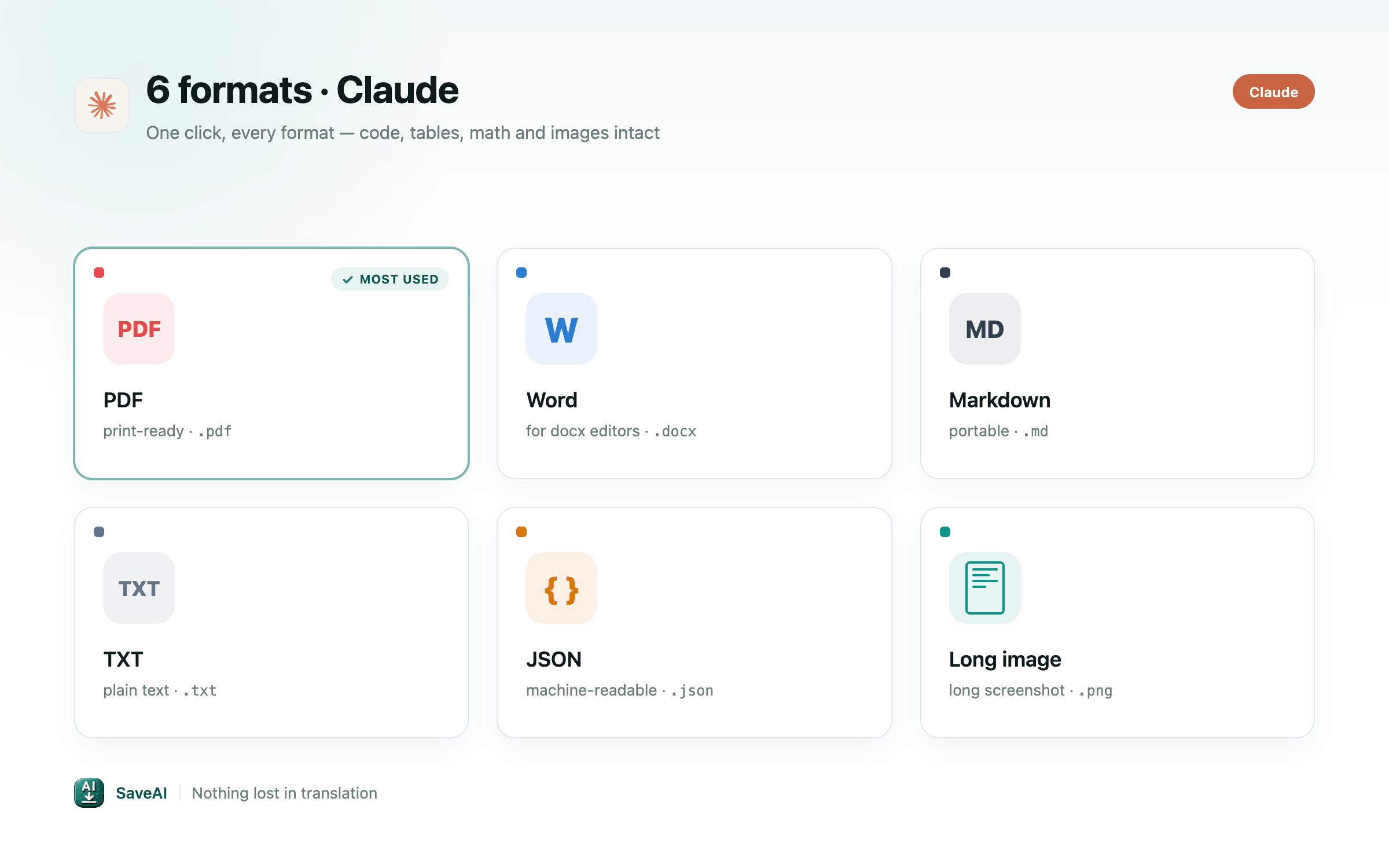The height and width of the screenshot is (868, 1389).
Task: Click the '6 formats · Claude' heading
Action: tap(302, 90)
